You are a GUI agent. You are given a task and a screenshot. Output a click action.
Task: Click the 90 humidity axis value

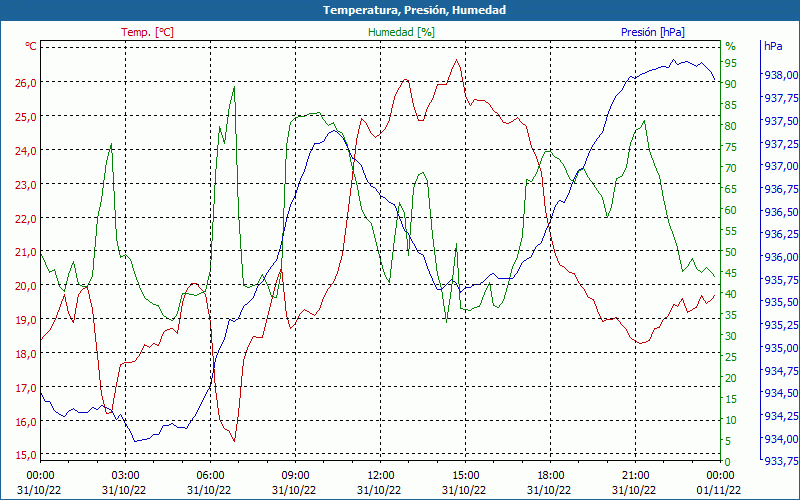click(731, 84)
